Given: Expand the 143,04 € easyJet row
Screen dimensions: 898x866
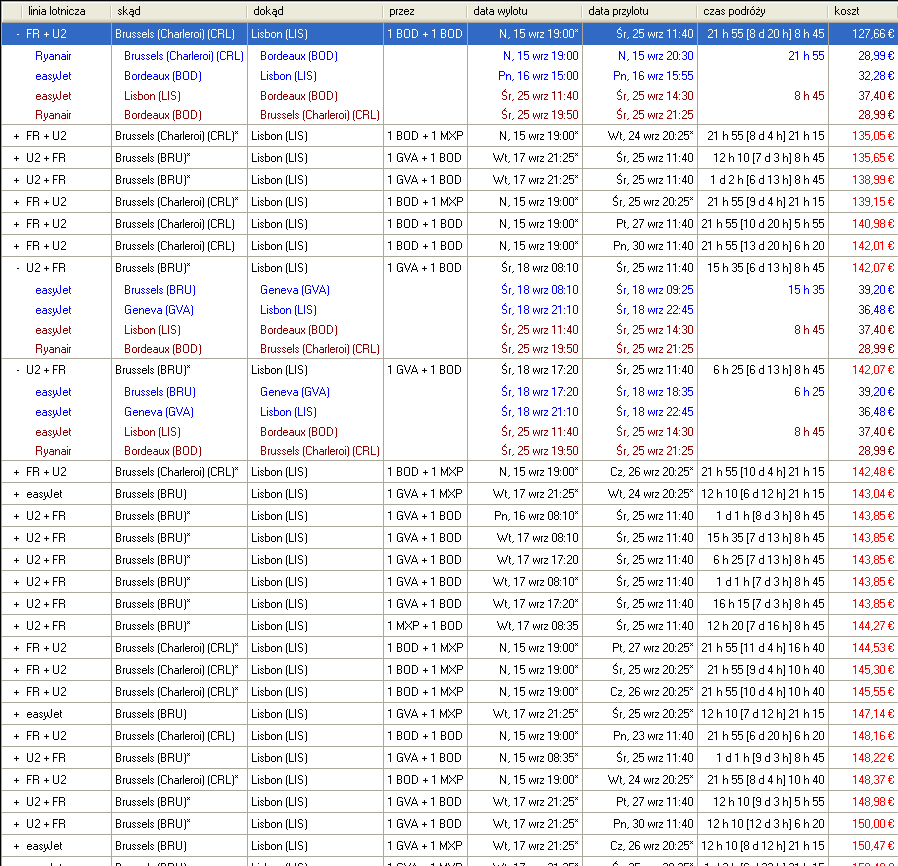Looking at the screenshot, I should (x=17, y=494).
